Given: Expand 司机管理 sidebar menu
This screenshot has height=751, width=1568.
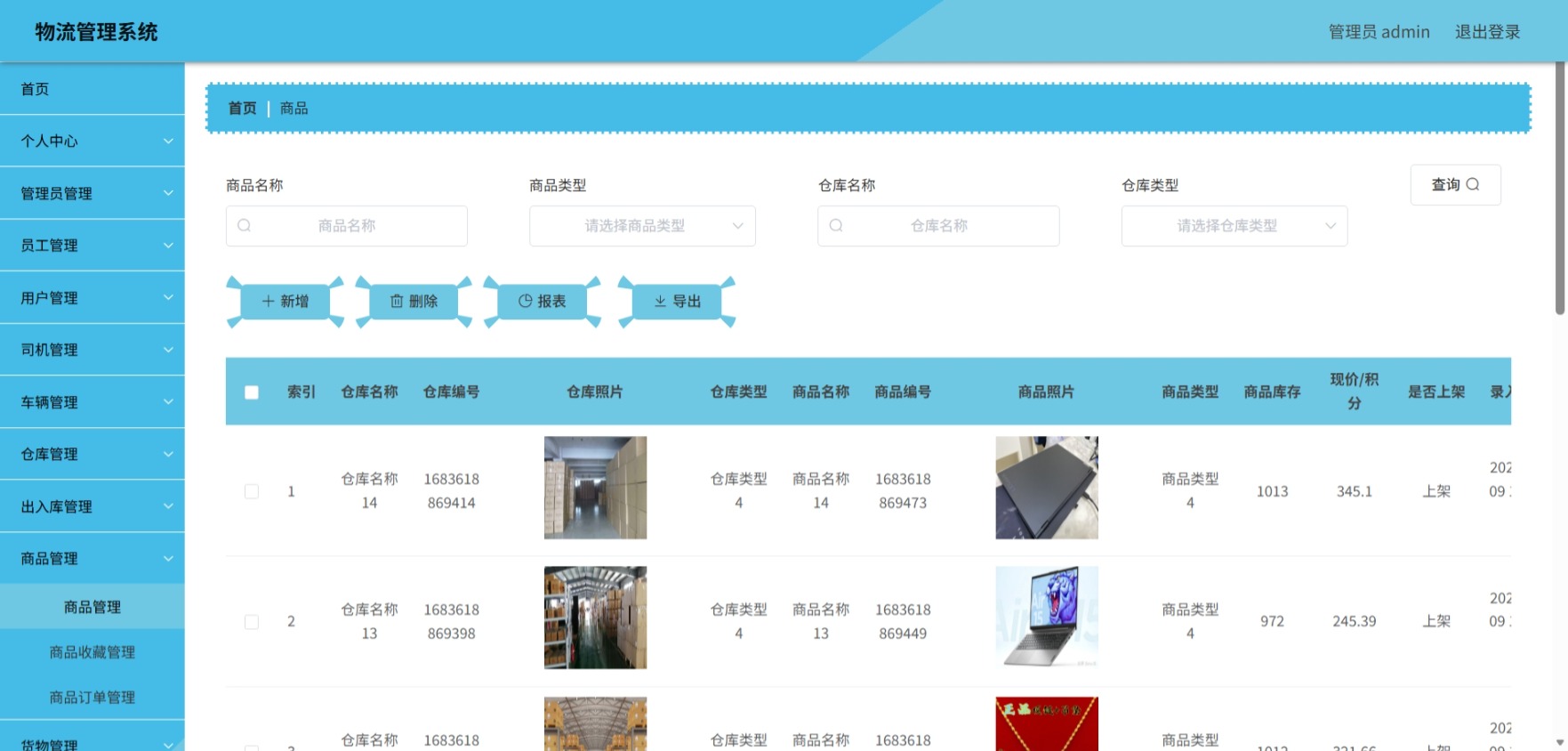Looking at the screenshot, I should coord(92,350).
